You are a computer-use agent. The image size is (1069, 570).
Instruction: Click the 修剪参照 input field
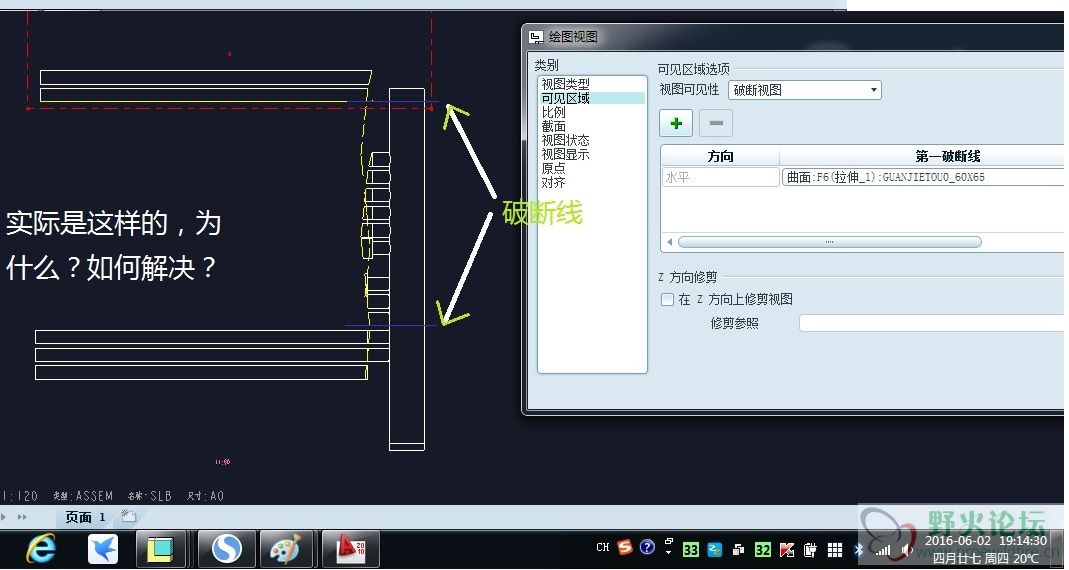931,323
